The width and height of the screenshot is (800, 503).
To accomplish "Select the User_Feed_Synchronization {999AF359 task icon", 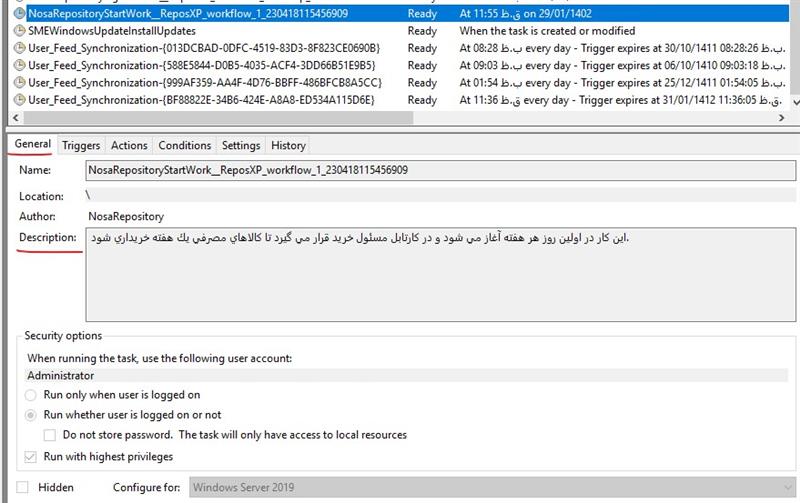I will tap(19, 82).
